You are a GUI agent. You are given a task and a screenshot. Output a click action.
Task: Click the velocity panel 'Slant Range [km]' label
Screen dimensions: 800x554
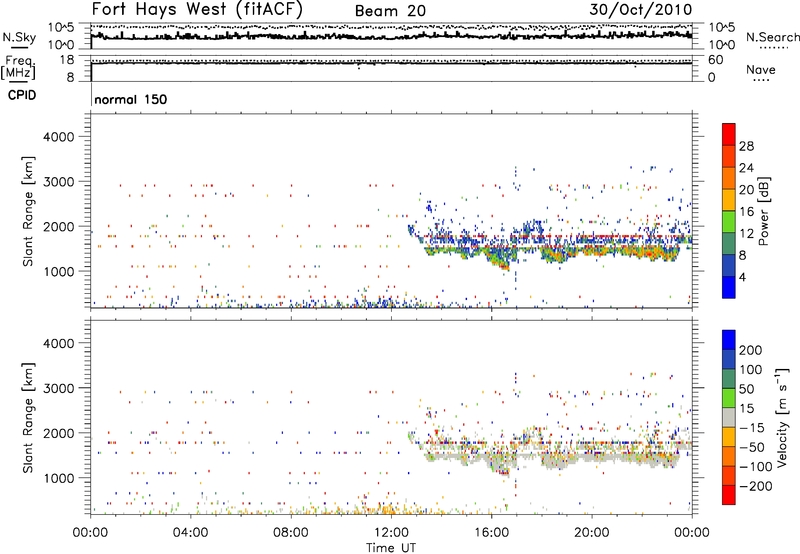tap(28, 418)
